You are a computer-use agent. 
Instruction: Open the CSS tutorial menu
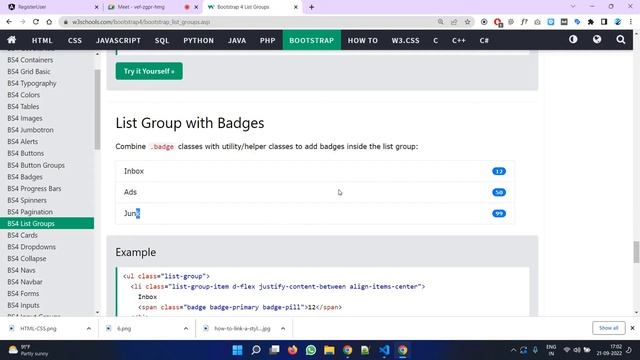pos(75,40)
